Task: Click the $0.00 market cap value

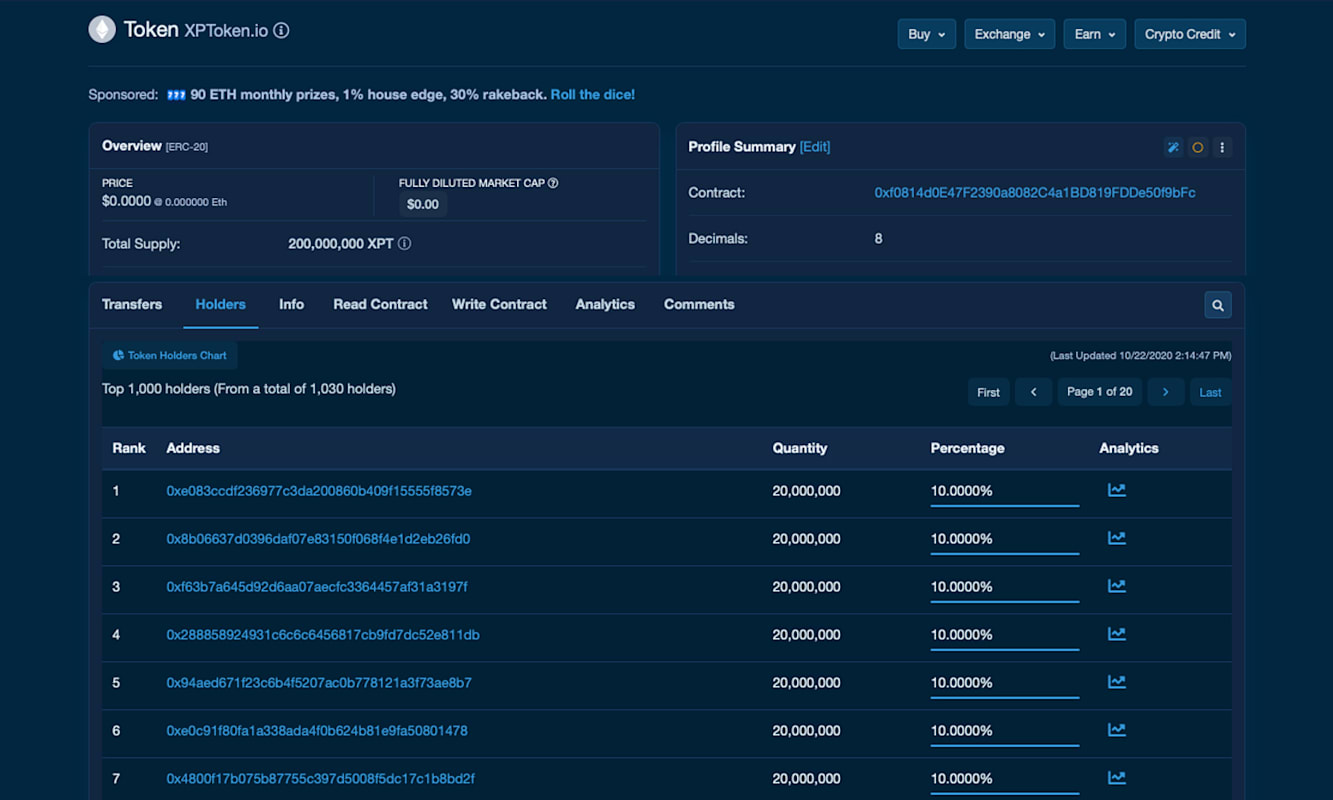Action: click(423, 204)
